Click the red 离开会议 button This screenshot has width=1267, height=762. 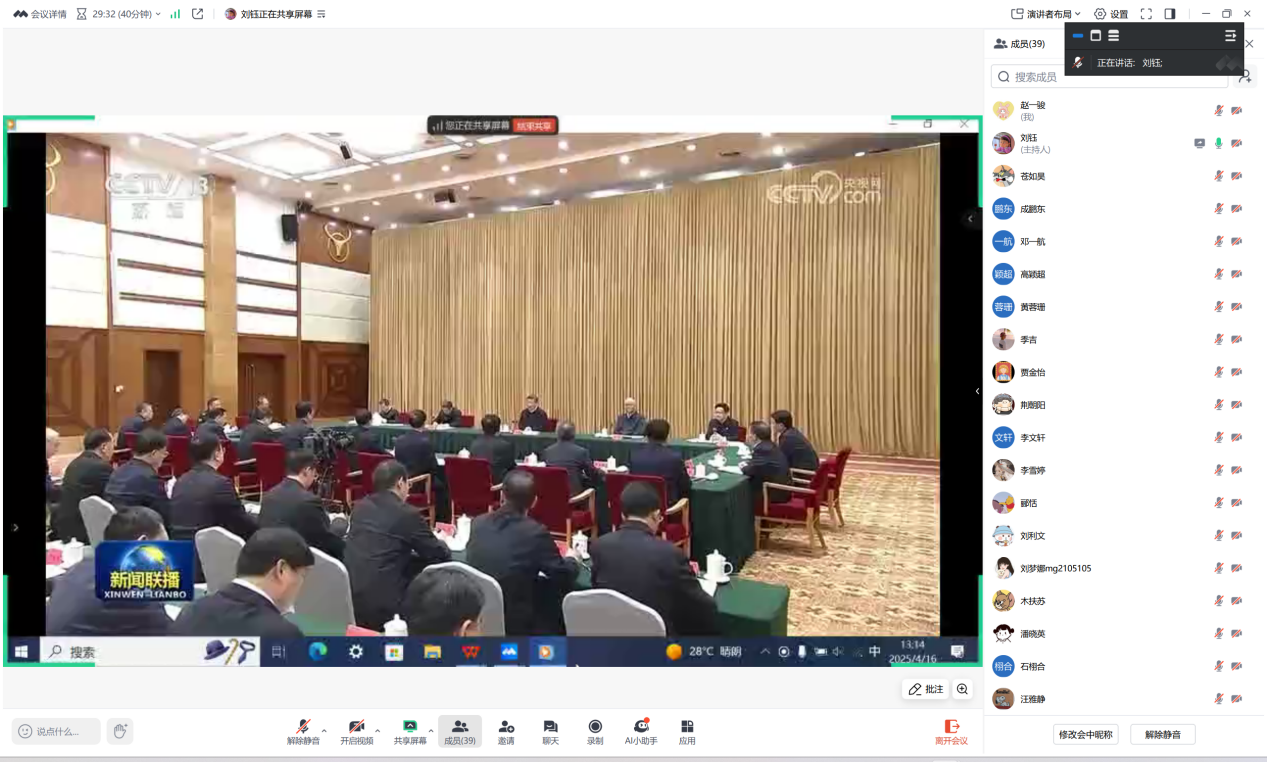(x=951, y=731)
